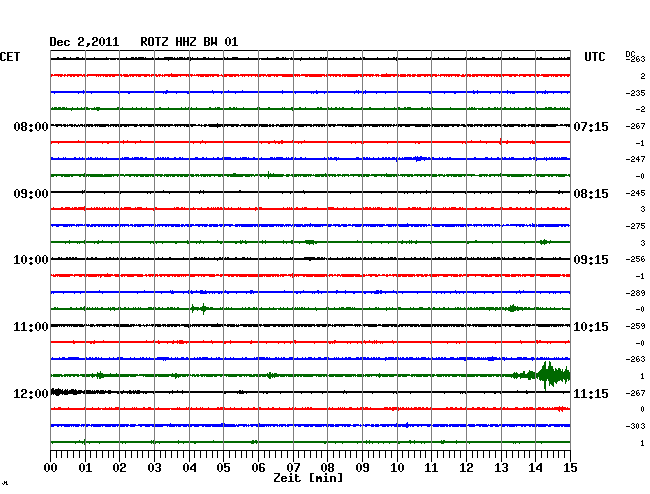Click the '10' minute axis tick label

[397, 467]
